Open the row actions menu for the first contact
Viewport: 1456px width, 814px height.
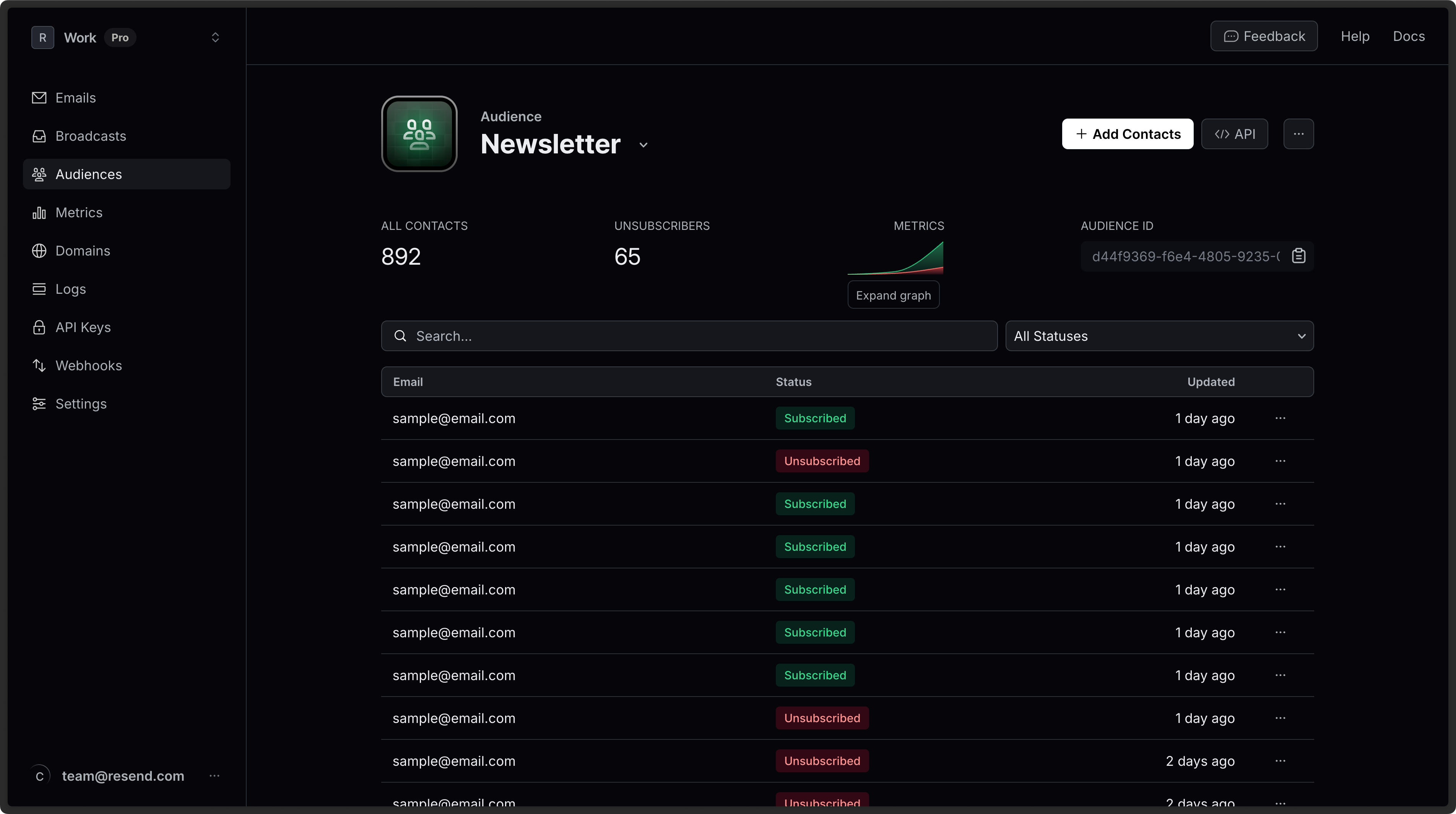1280,418
